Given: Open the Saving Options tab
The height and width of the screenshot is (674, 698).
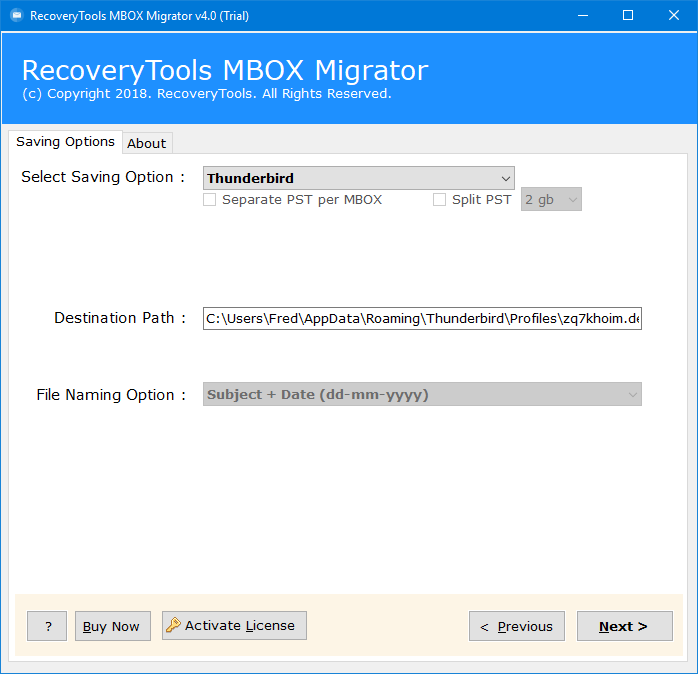Looking at the screenshot, I should (65, 142).
